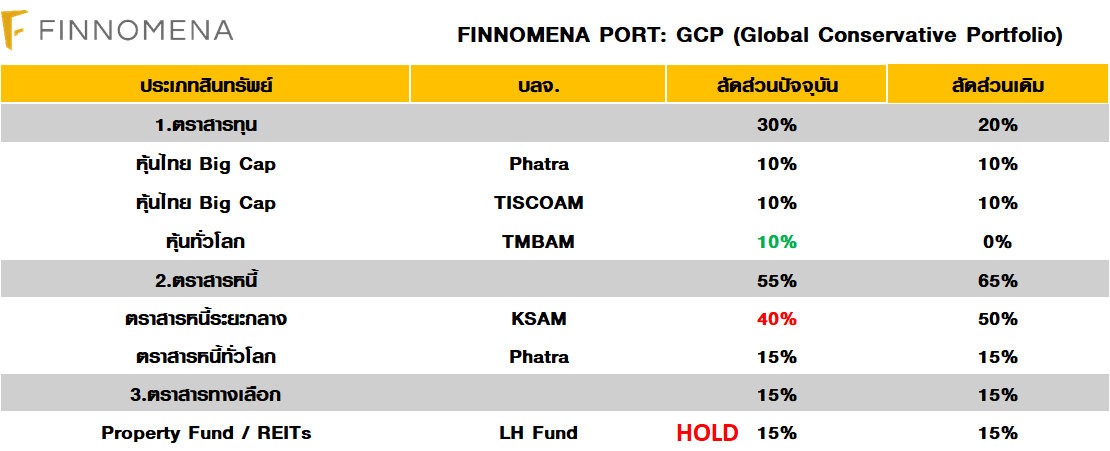Select the 3.ตราสารทางเลือก category row
This screenshot has height=451, width=1110.
tap(206, 395)
